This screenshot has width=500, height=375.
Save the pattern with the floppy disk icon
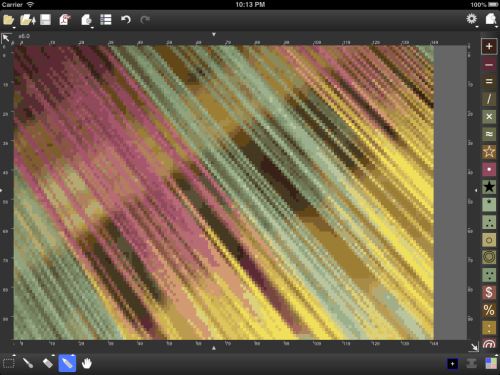click(46, 20)
